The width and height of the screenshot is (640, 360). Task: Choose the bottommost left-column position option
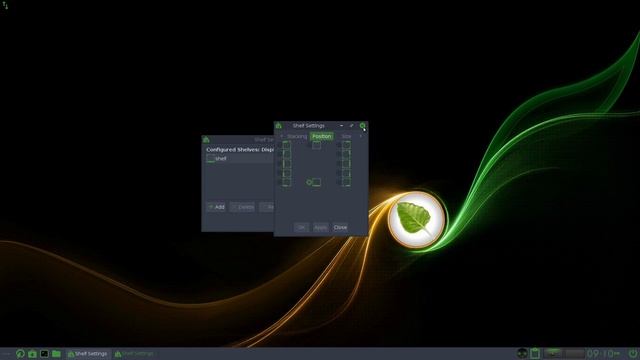click(285, 182)
